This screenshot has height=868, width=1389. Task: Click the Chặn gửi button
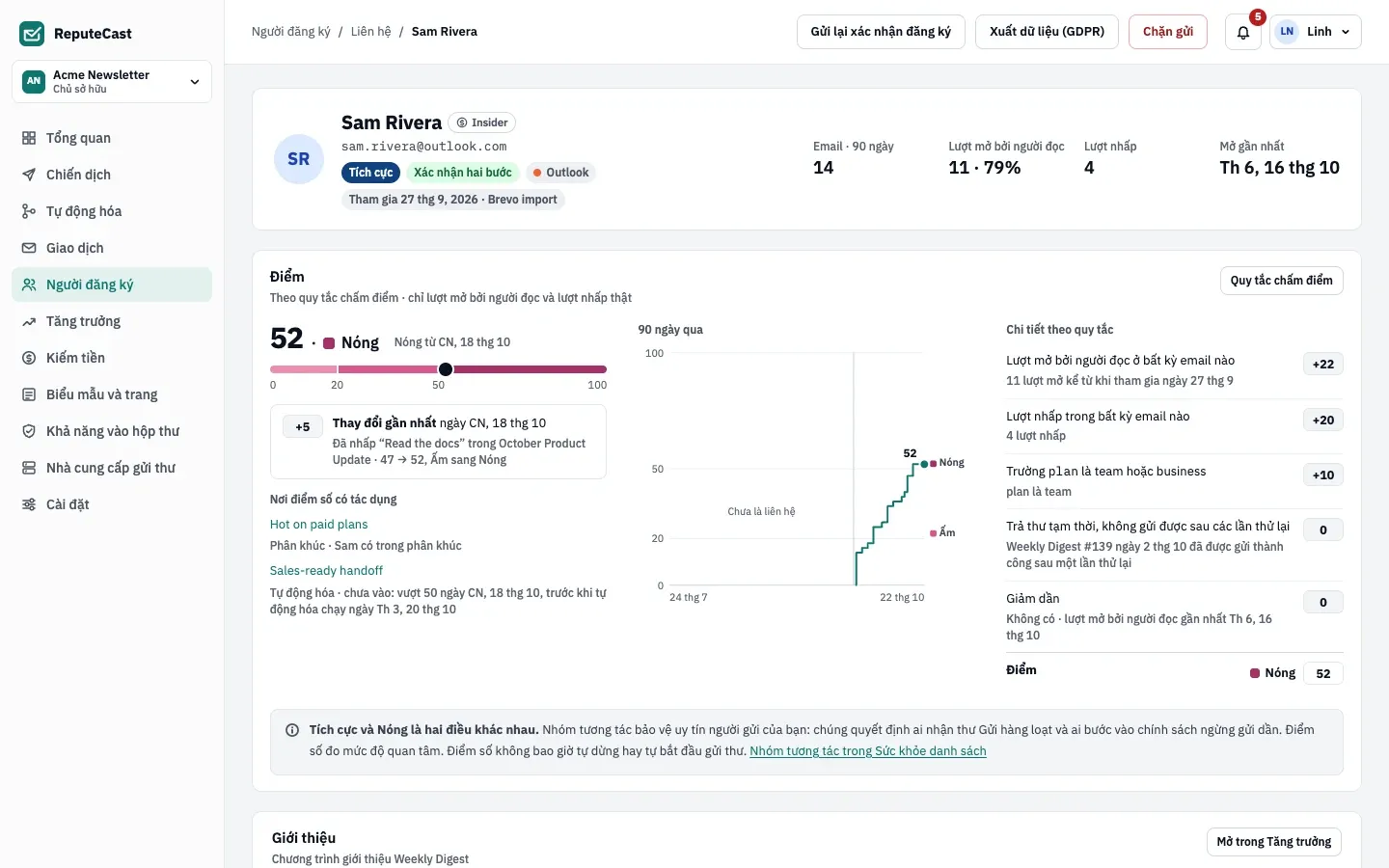[1168, 32]
